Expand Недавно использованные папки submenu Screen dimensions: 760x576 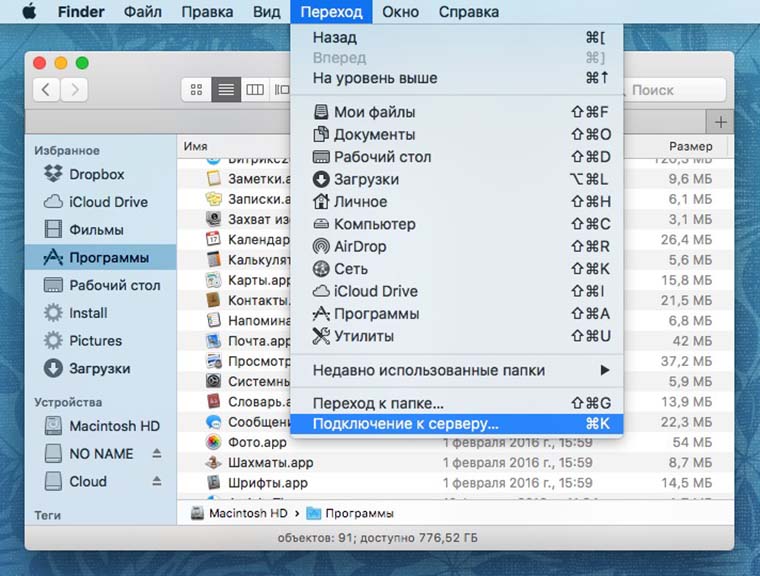457,370
